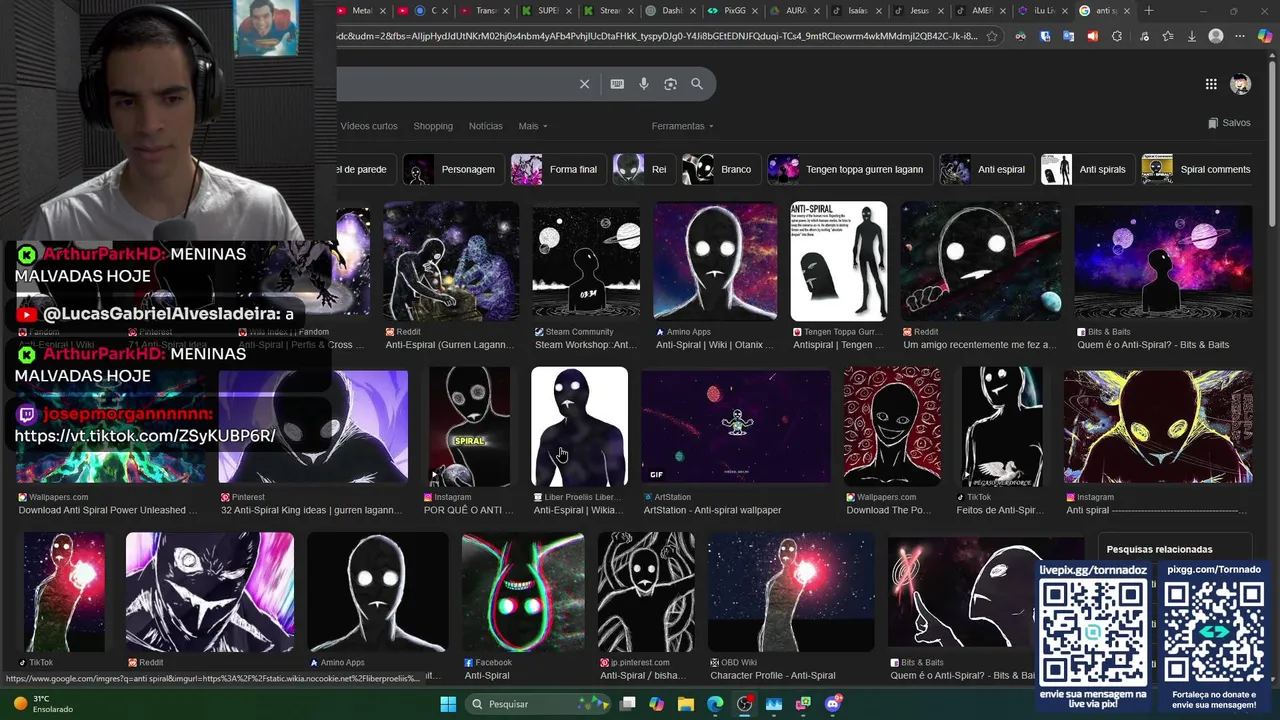Open Steam Community Anti-Spiral image

pos(586,261)
